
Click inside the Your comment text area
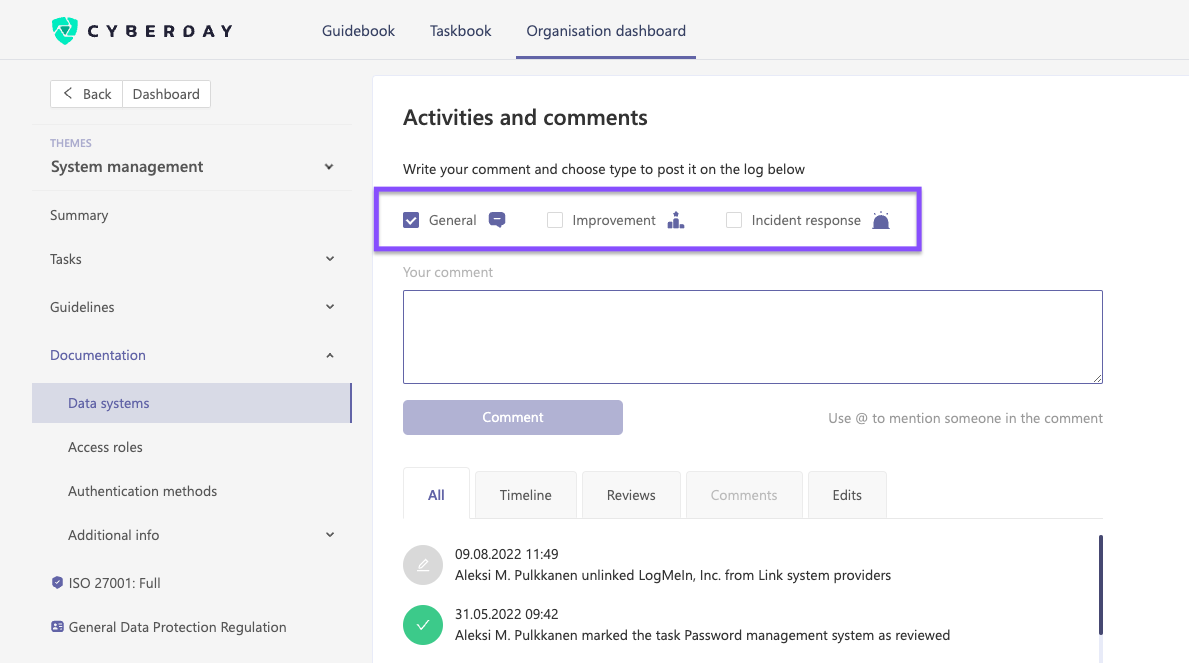pyautogui.click(x=752, y=336)
